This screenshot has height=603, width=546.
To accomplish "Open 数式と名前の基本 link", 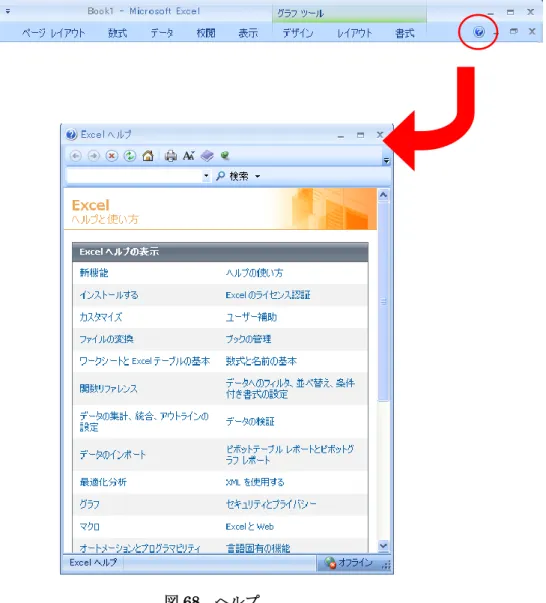I will [261, 361].
